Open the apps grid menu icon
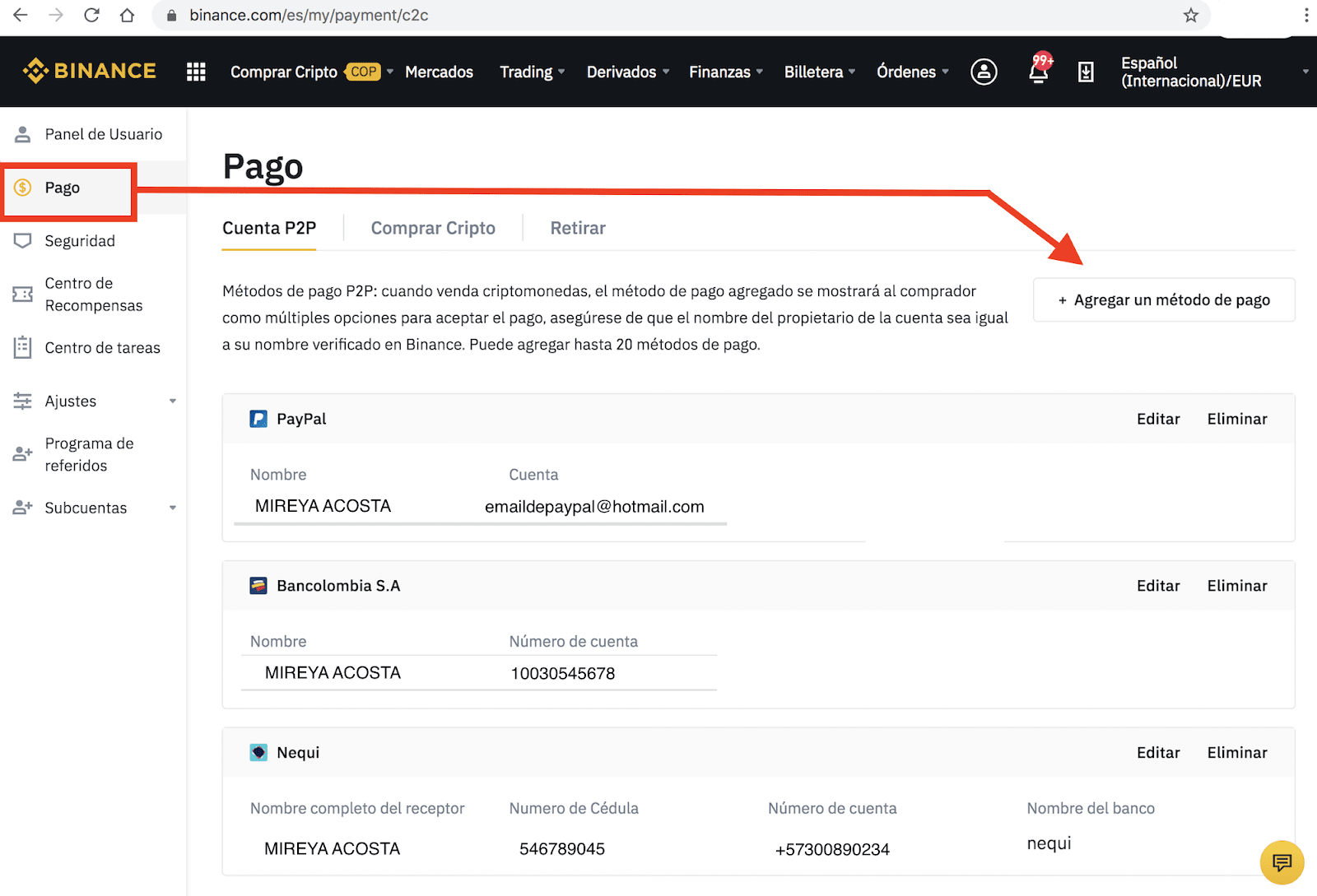Viewport: 1317px width, 896px height. 196,72
